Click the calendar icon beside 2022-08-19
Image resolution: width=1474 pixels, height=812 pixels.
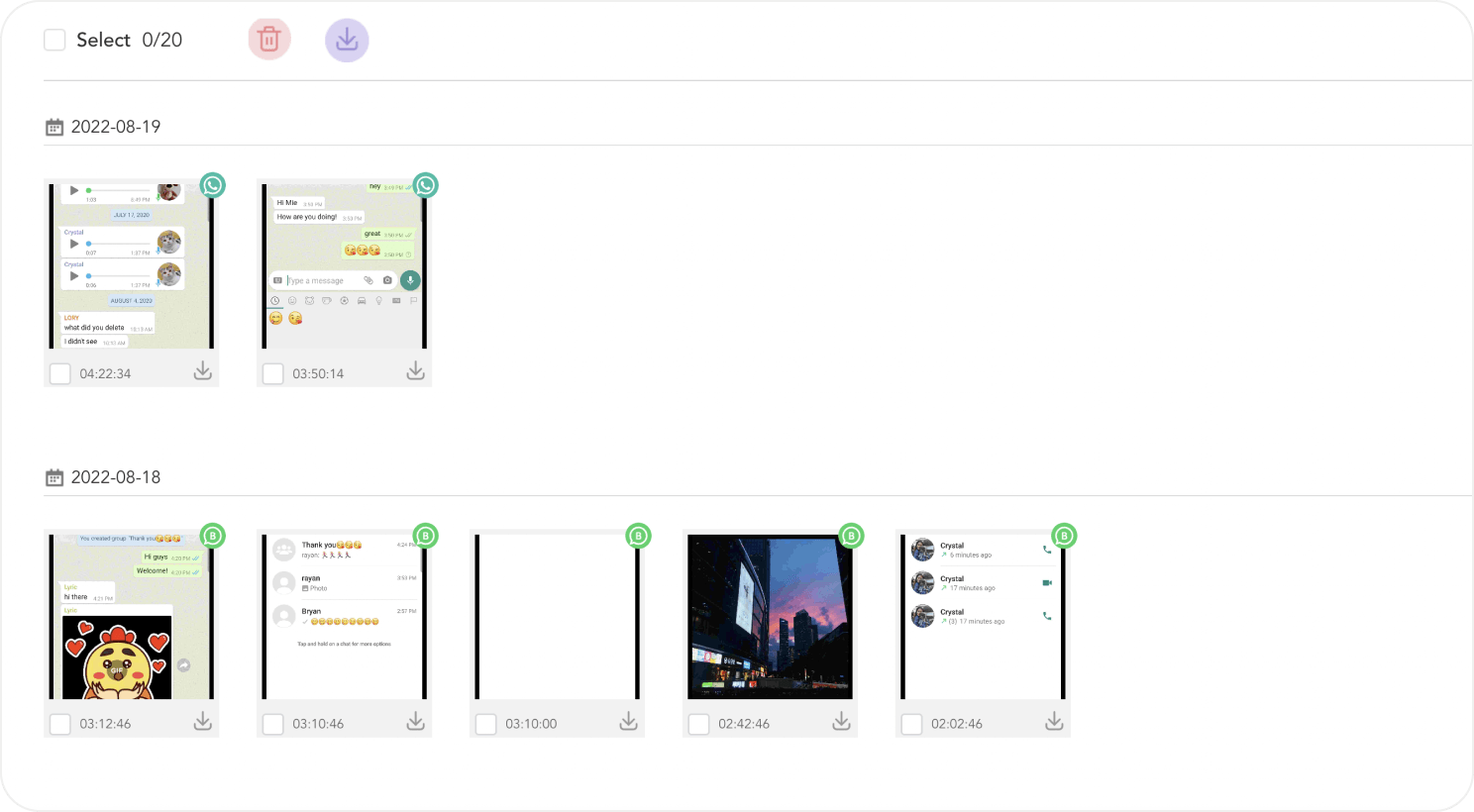click(54, 127)
